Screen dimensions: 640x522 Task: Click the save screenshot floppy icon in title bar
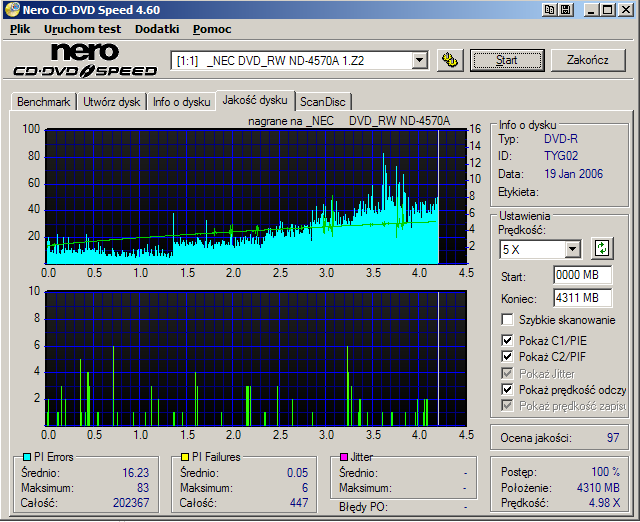(566, 9)
